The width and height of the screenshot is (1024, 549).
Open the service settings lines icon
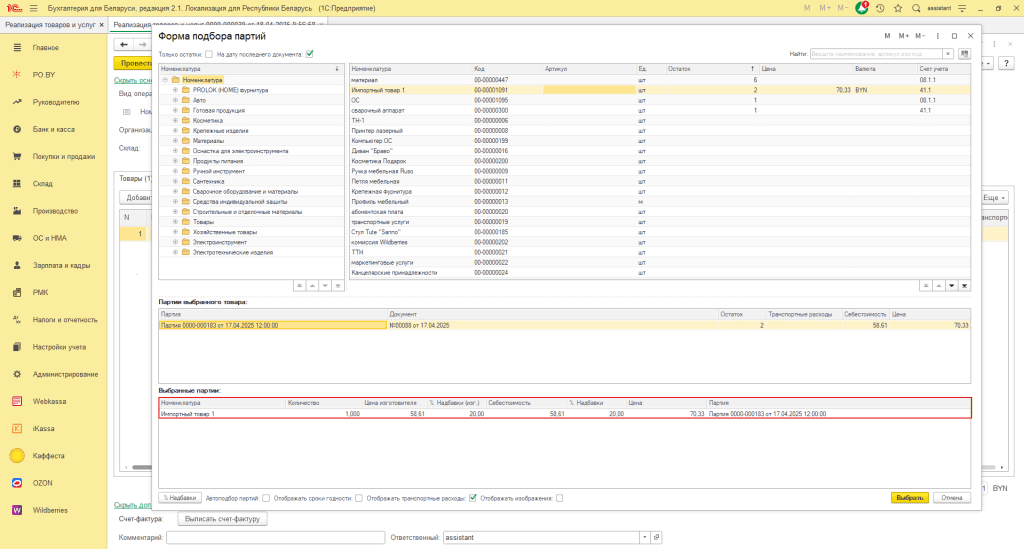[x=962, y=8]
